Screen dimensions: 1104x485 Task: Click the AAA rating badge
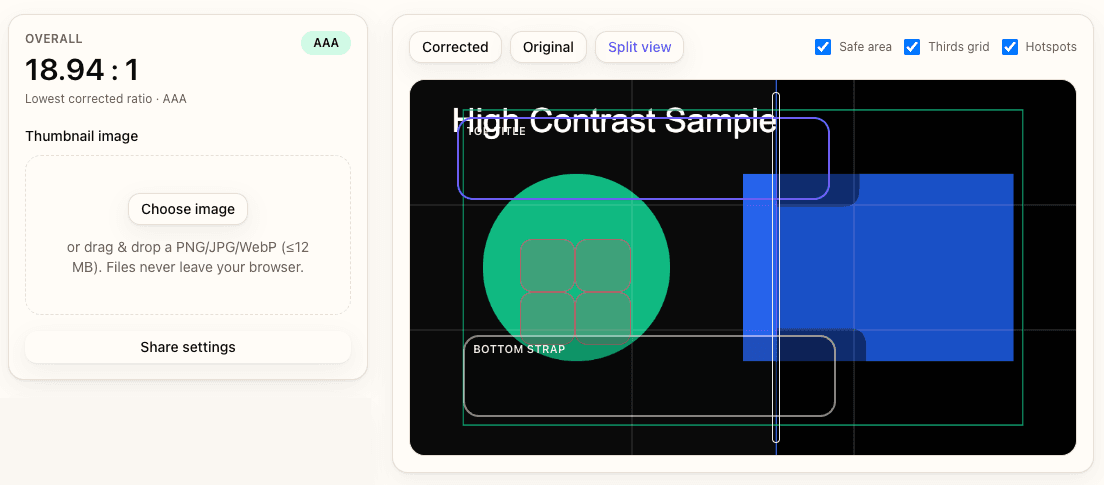(x=326, y=43)
